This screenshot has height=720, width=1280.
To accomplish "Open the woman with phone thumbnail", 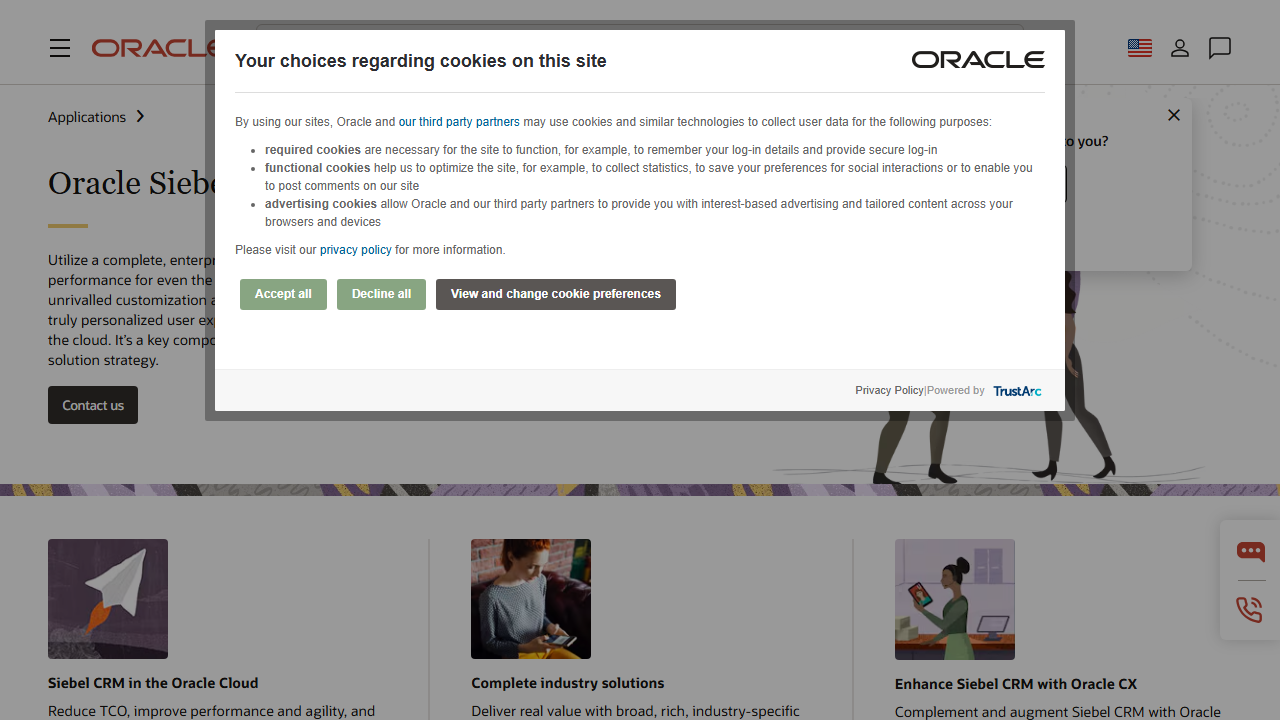I will point(531,599).
